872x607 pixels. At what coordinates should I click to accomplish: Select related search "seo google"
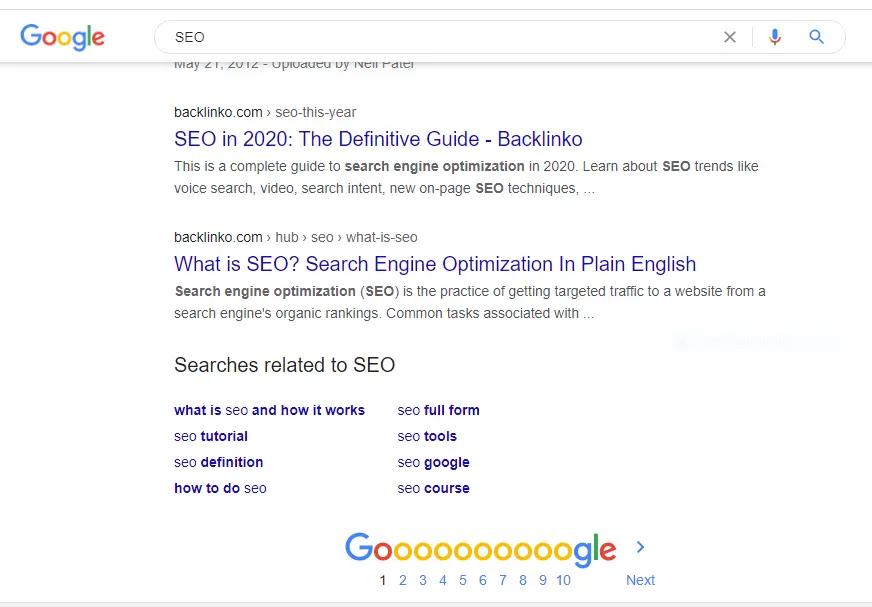[x=433, y=462]
